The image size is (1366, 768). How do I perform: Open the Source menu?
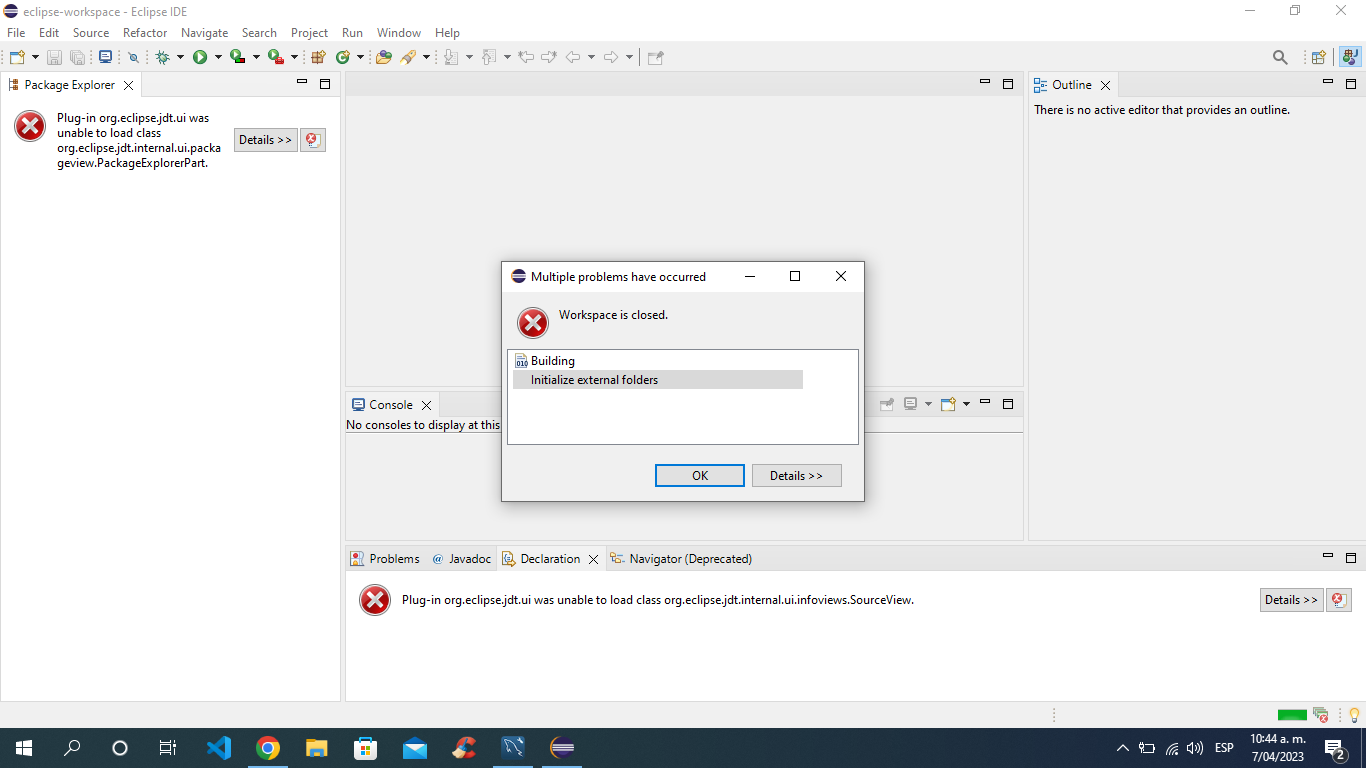click(x=91, y=33)
